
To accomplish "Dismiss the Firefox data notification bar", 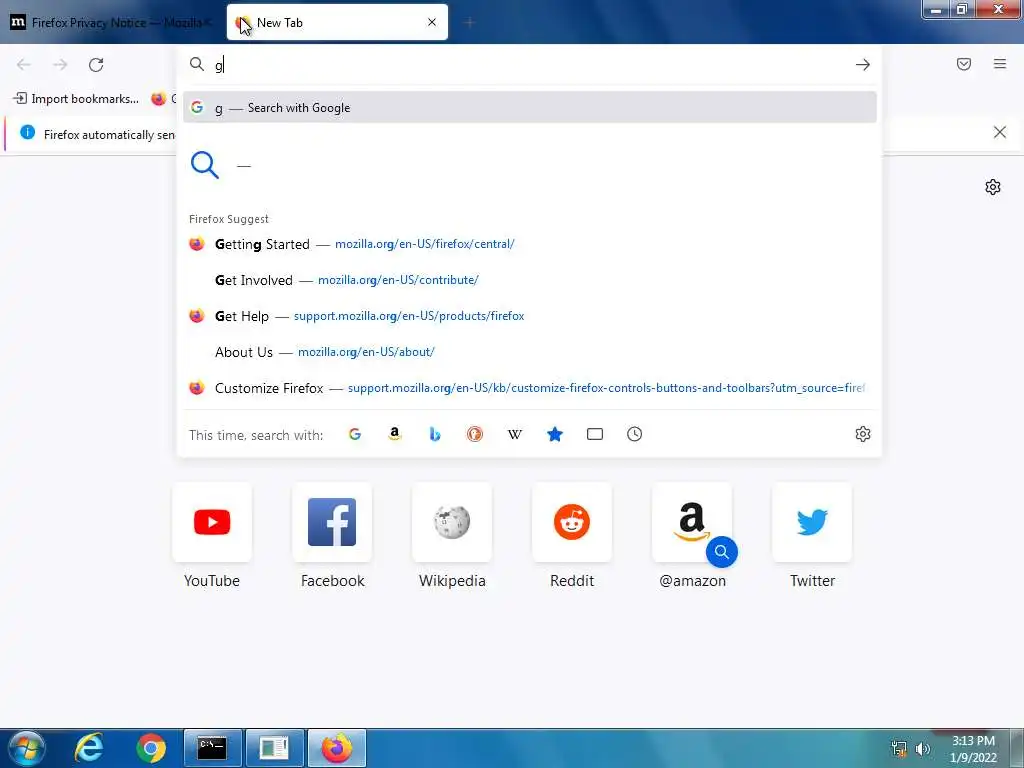I will [1000, 133].
